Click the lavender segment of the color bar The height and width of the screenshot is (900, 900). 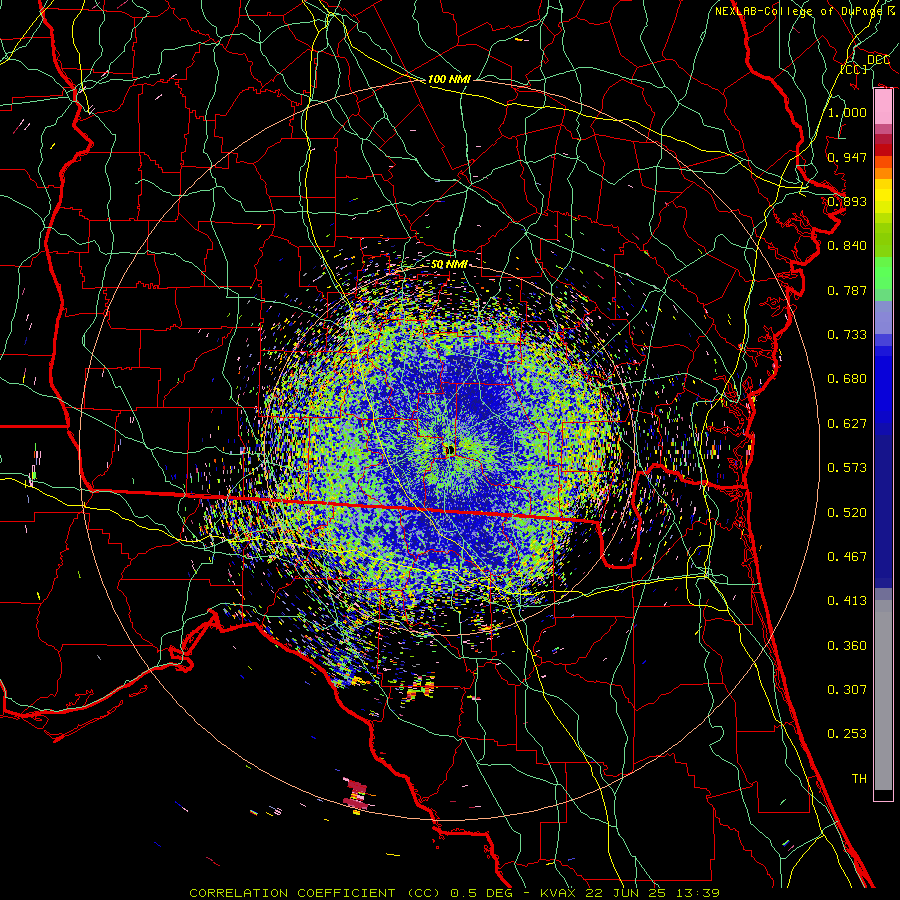[883, 318]
